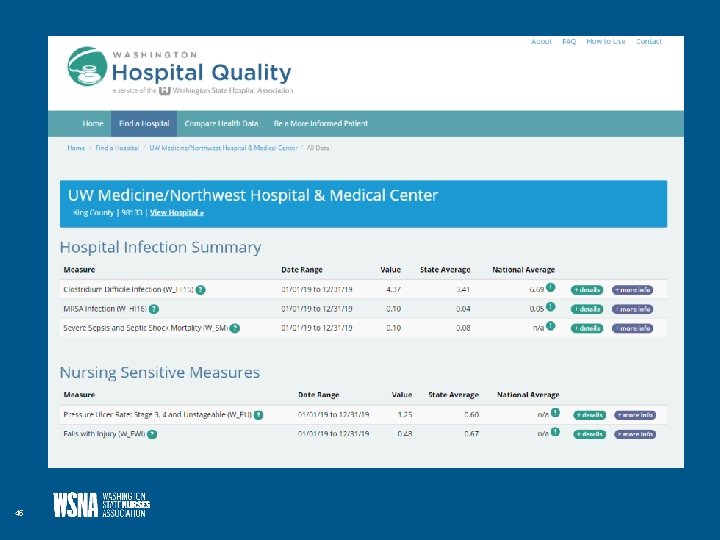
Task: Show more info for Pressure Ulcer Rate
Action: pyautogui.click(x=635, y=415)
